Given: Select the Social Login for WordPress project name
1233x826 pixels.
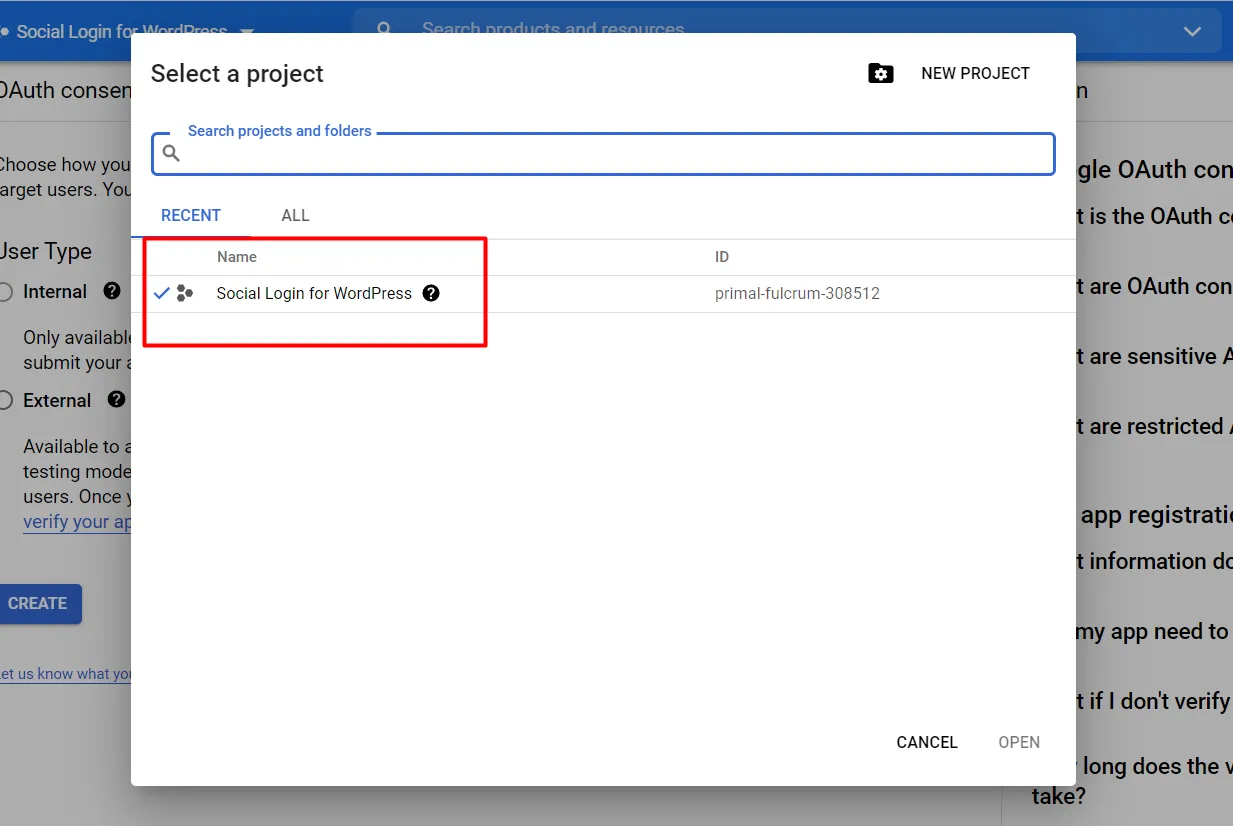Looking at the screenshot, I should 314,293.
